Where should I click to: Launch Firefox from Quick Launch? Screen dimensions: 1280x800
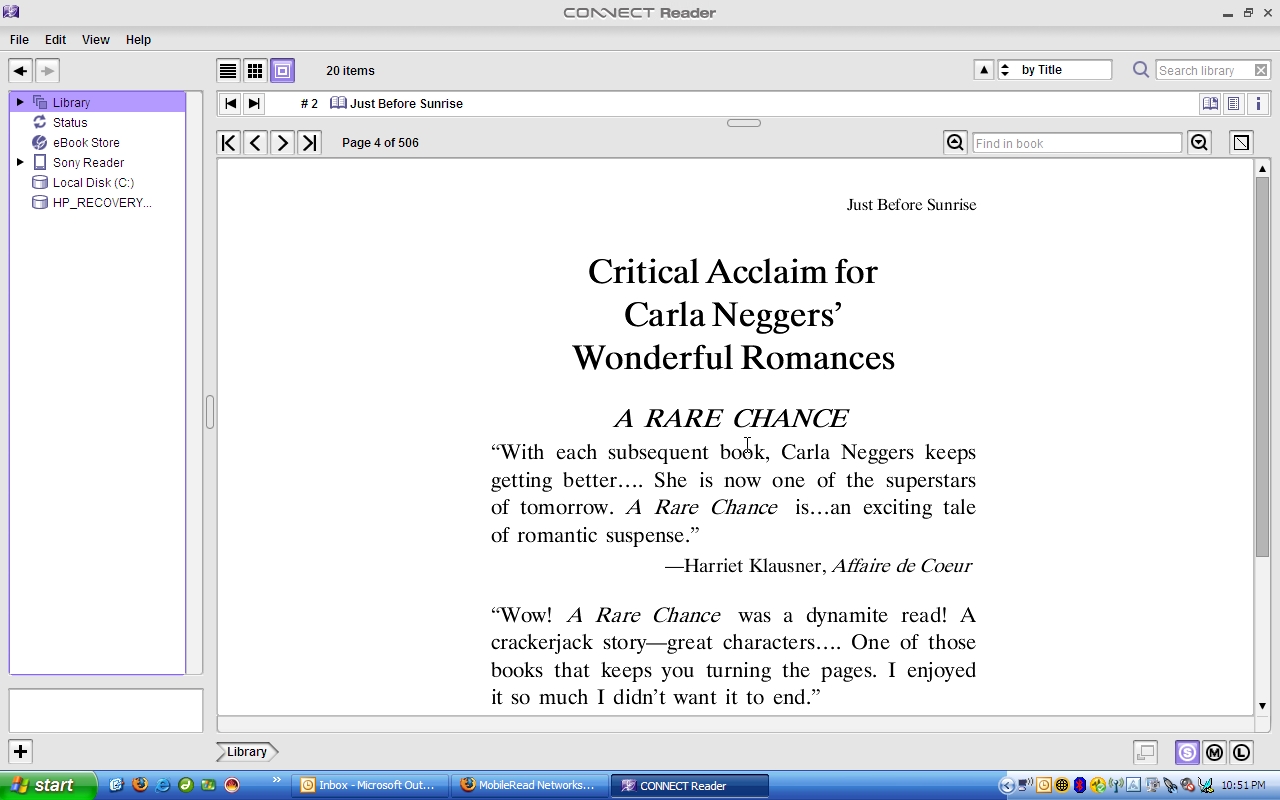(139, 785)
